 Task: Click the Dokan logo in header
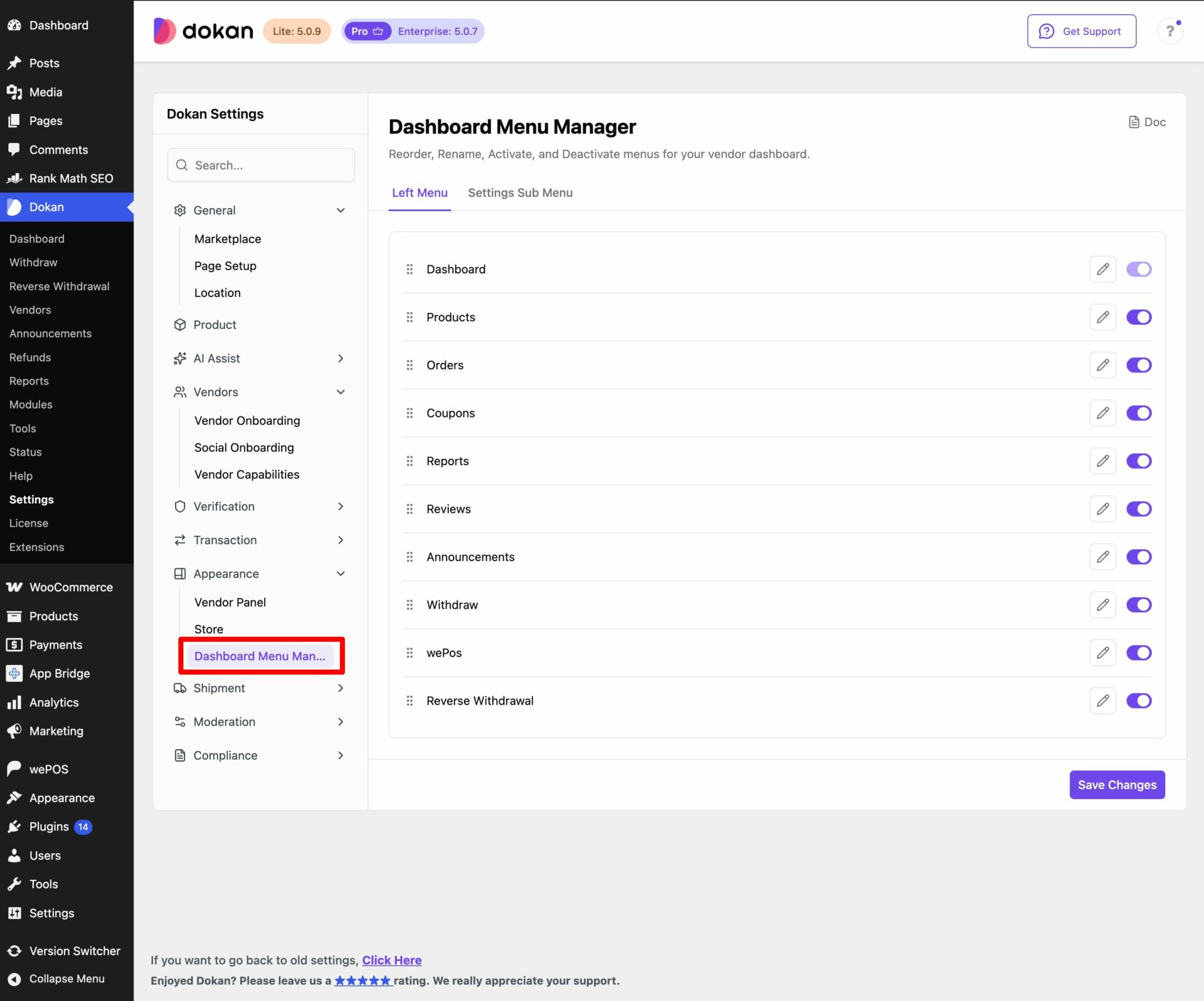(203, 31)
